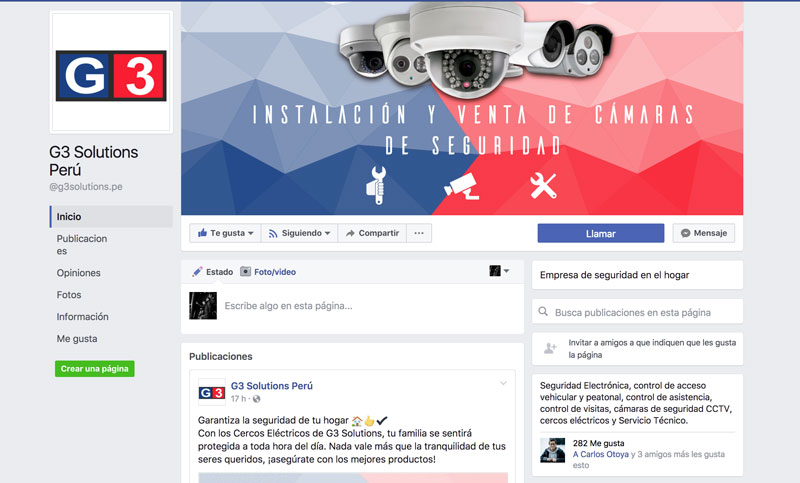
Task: Click the G3 page profile picture
Action: (x=111, y=72)
